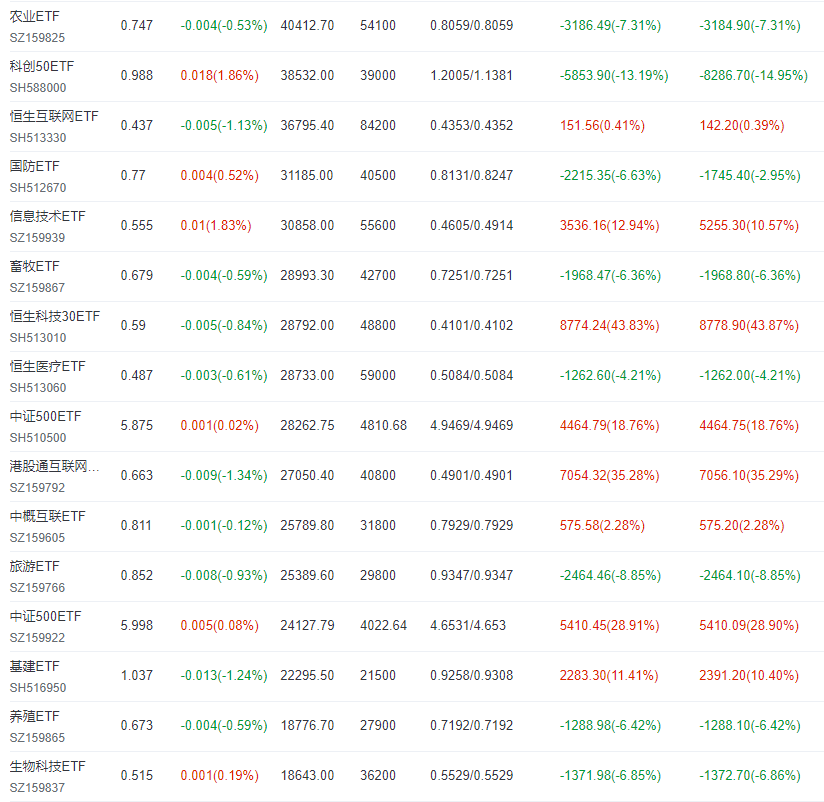Select 信息技术ETF cost 0.4605/0.4914
The width and height of the screenshot is (824, 802).
click(x=471, y=225)
